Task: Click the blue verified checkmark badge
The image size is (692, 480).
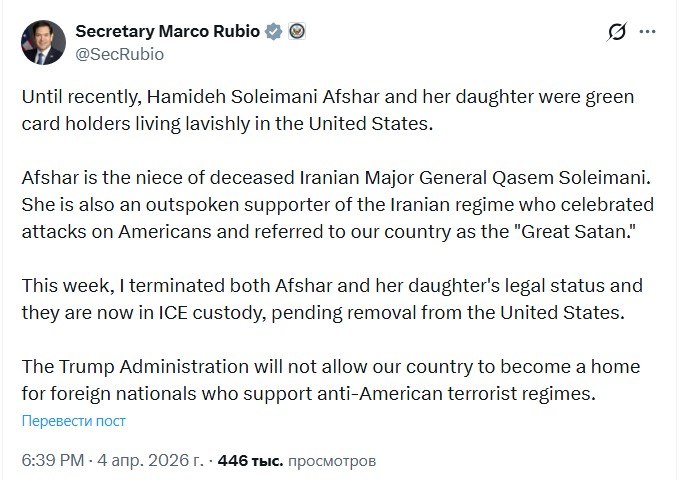Action: point(272,31)
